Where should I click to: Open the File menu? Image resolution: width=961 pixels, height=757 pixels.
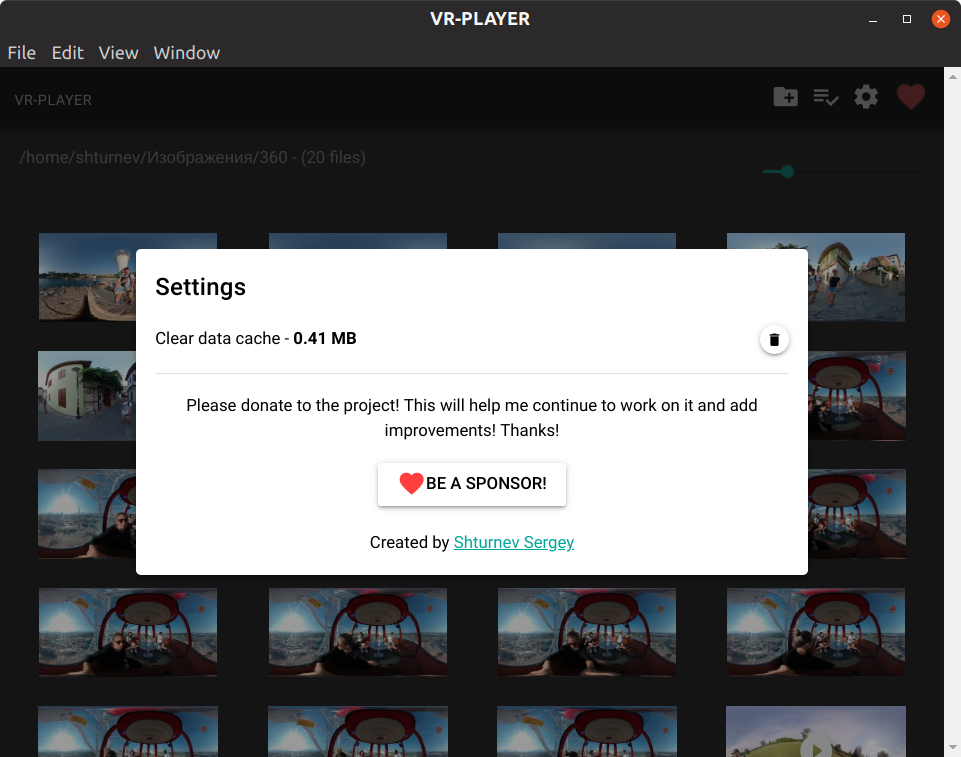21,53
